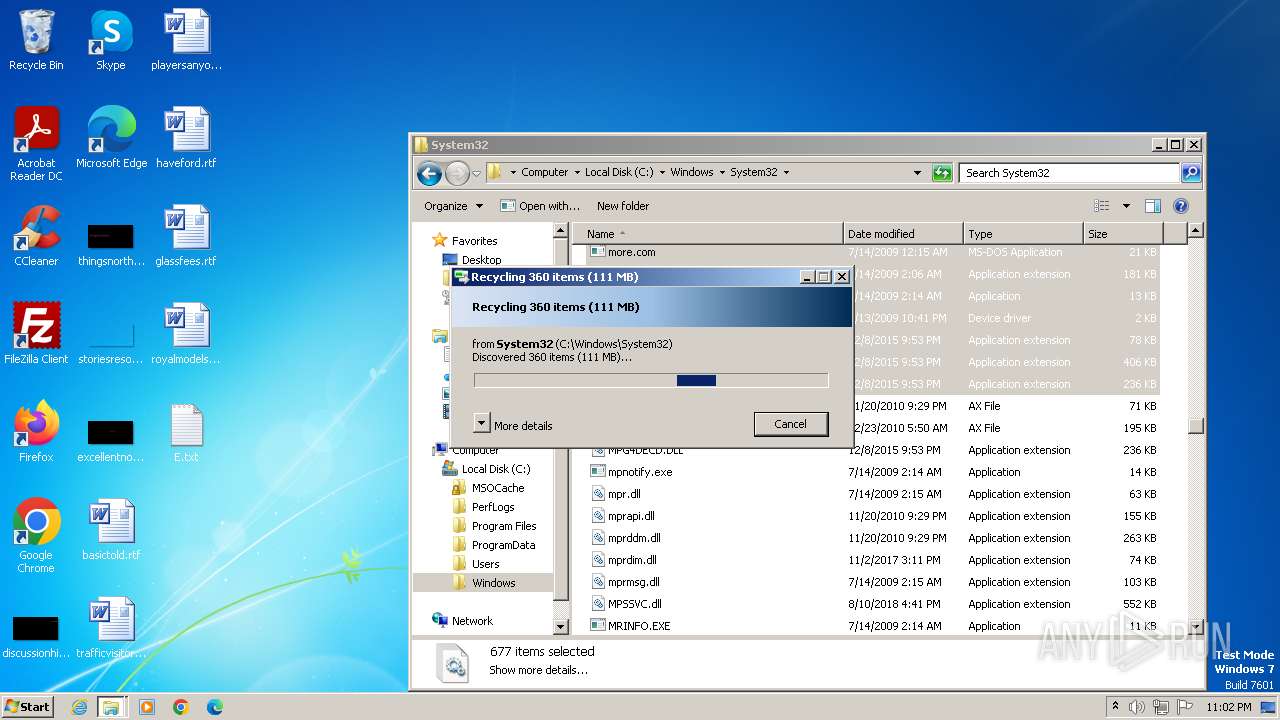
Task: Select the mpnotify.exe file row
Action: click(x=873, y=472)
